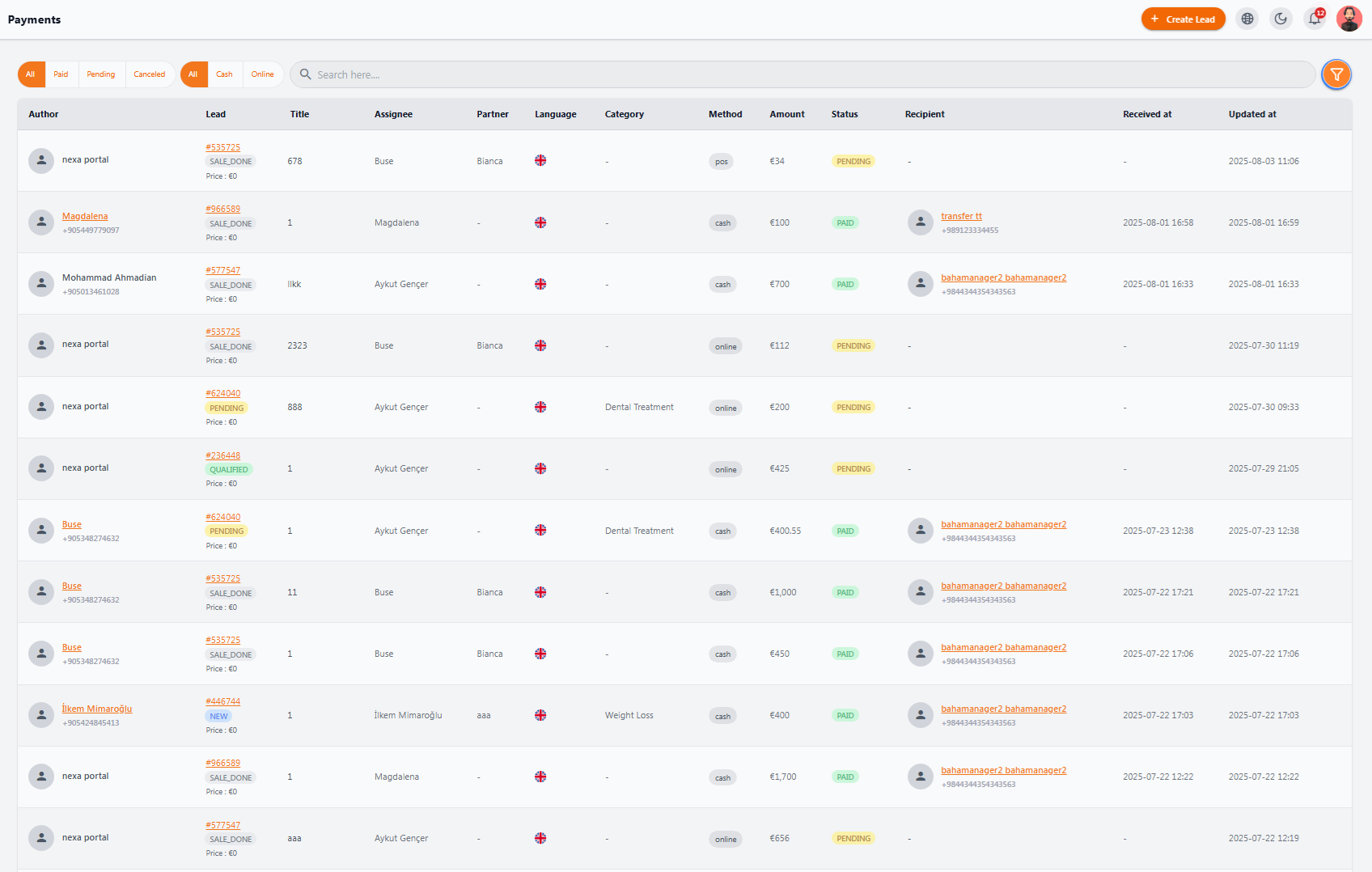Toggle dark mode moon icon
This screenshot has width=1372, height=872.
[x=1281, y=19]
